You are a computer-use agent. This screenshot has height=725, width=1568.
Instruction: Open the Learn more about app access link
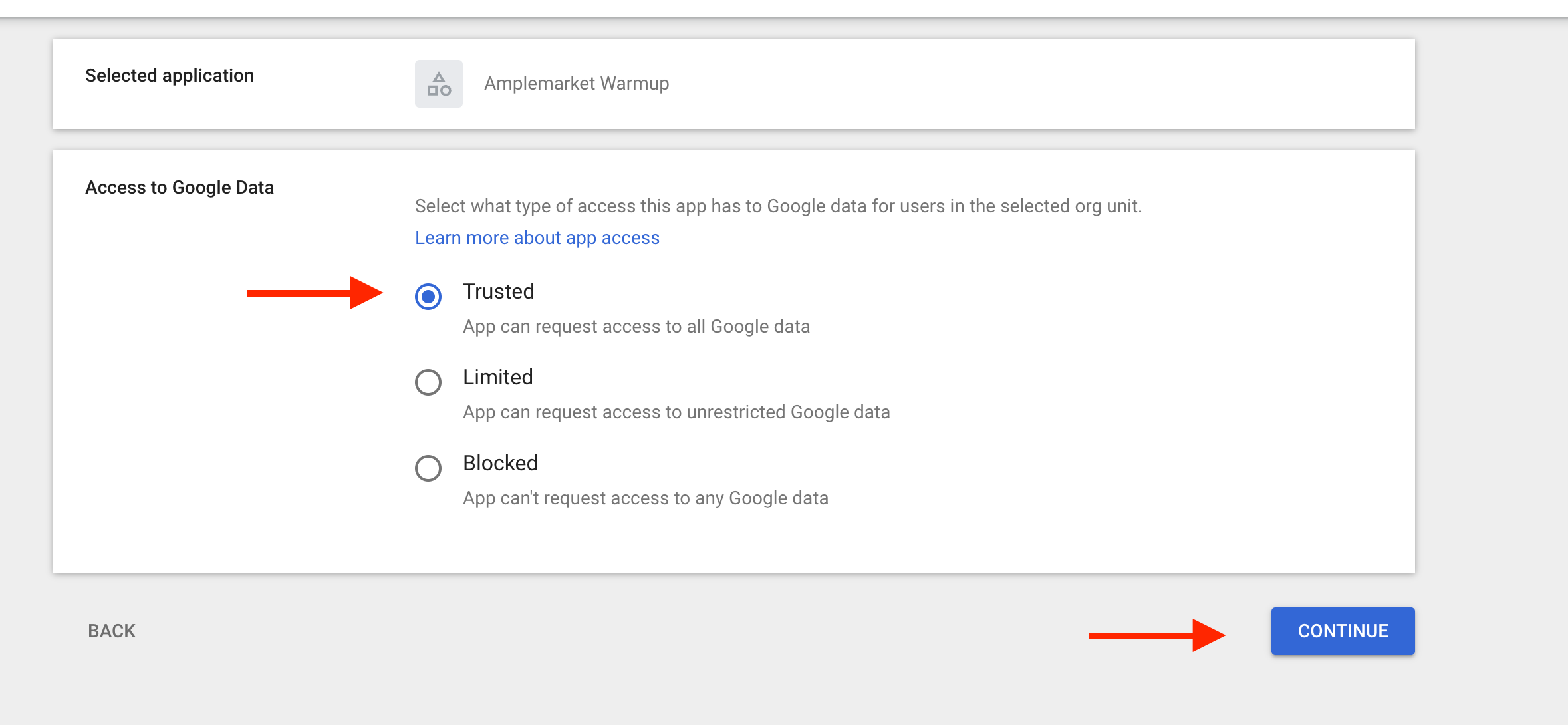(537, 238)
